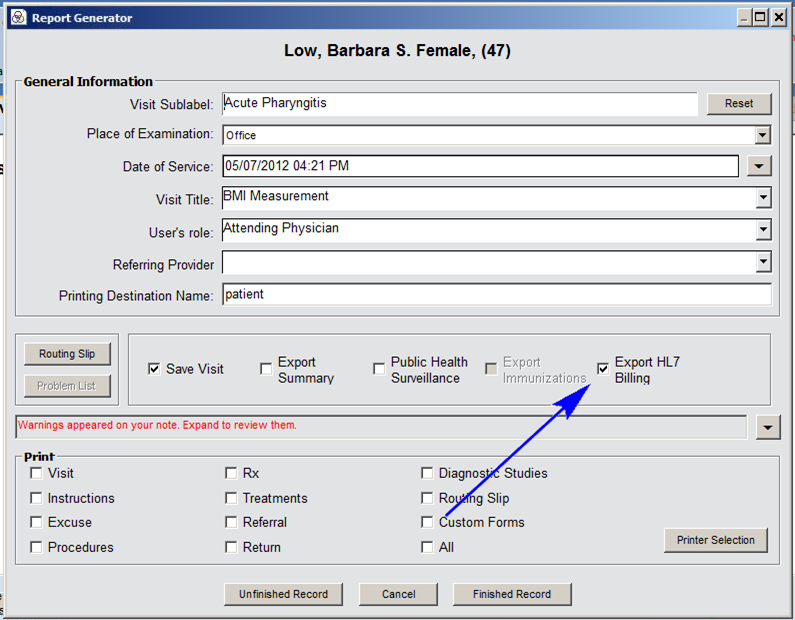Click the Problem List button
795x620 pixels.
click(67, 386)
